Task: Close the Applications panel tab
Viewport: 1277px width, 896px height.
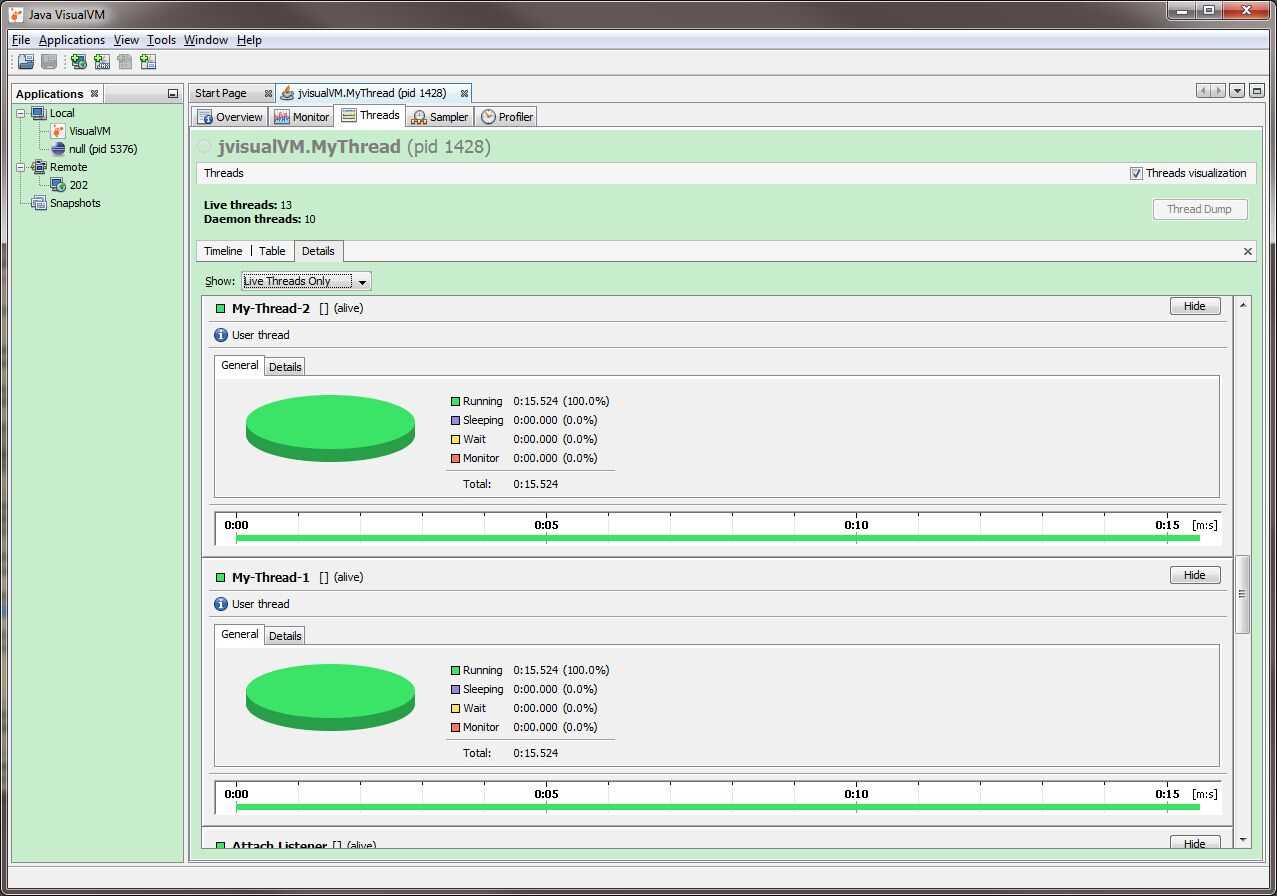Action: pos(94,94)
